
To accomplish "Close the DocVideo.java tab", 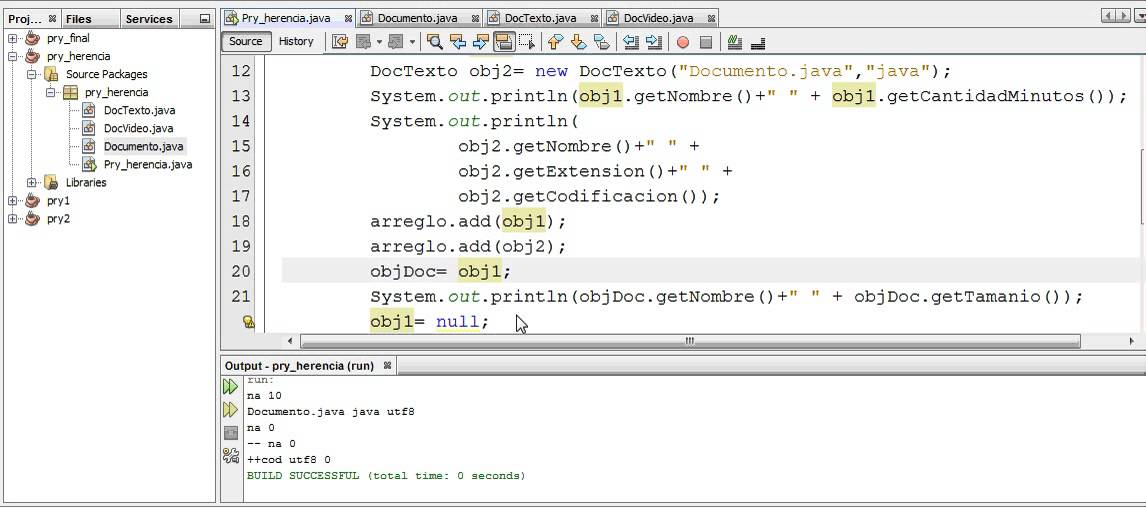I will (x=712, y=18).
